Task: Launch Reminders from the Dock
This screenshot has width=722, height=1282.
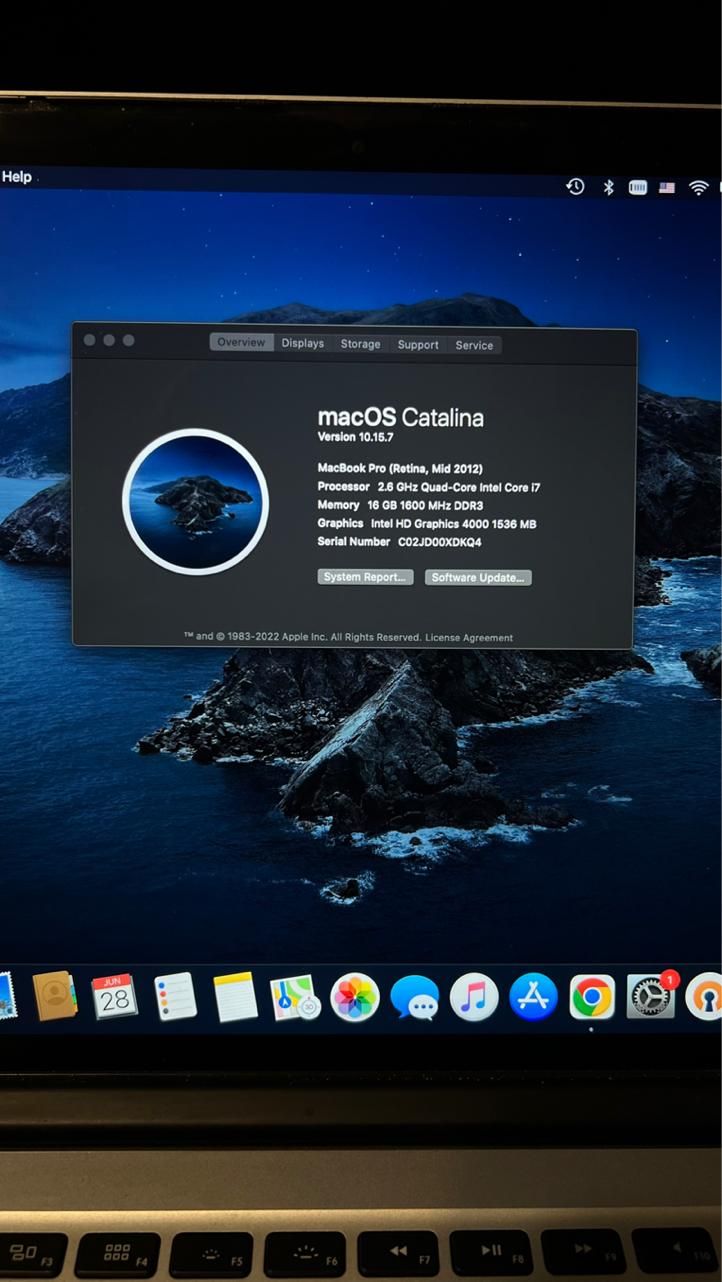Action: (175, 997)
